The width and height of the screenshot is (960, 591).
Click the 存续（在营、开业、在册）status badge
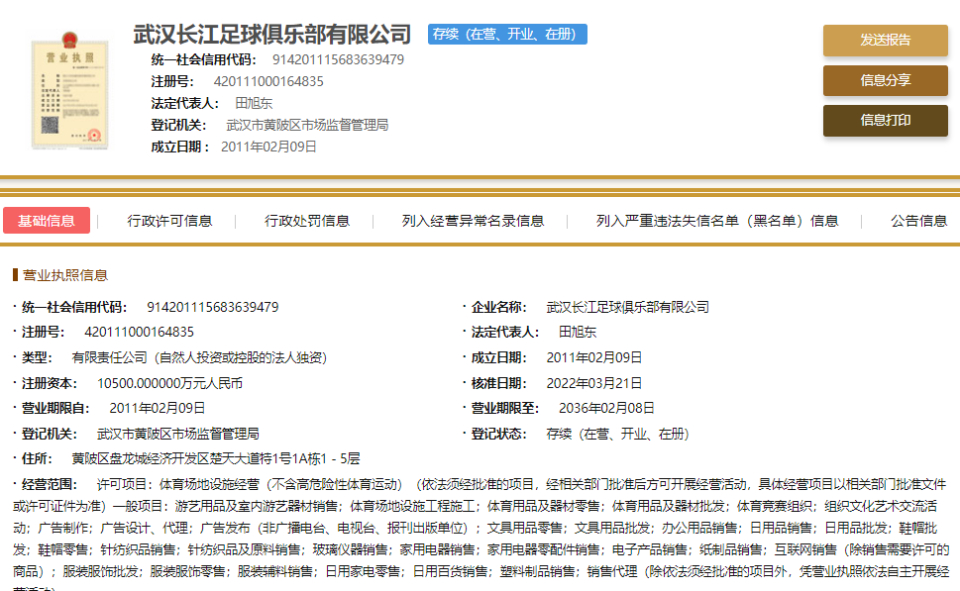[x=508, y=34]
